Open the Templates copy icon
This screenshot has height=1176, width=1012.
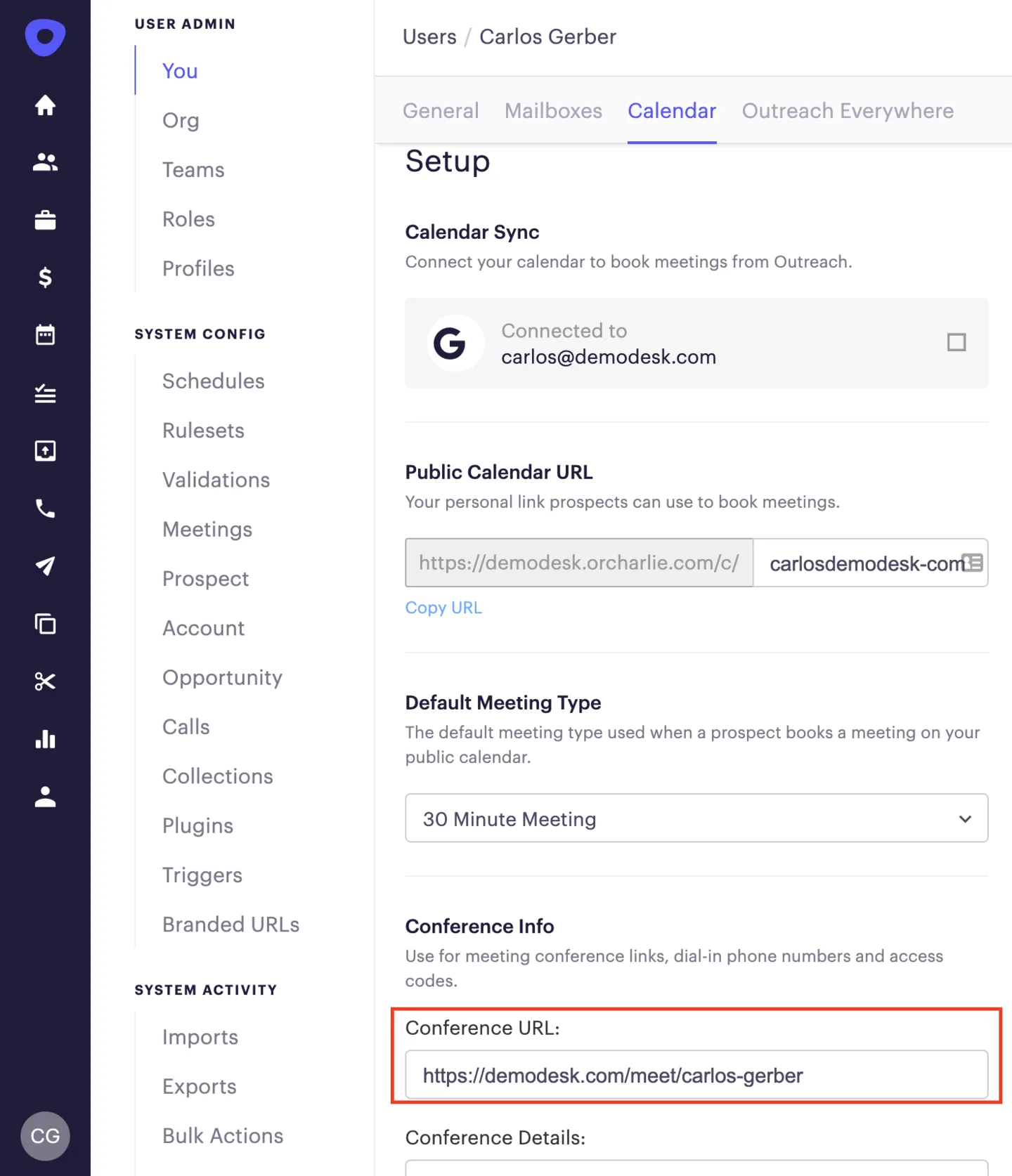(x=45, y=624)
